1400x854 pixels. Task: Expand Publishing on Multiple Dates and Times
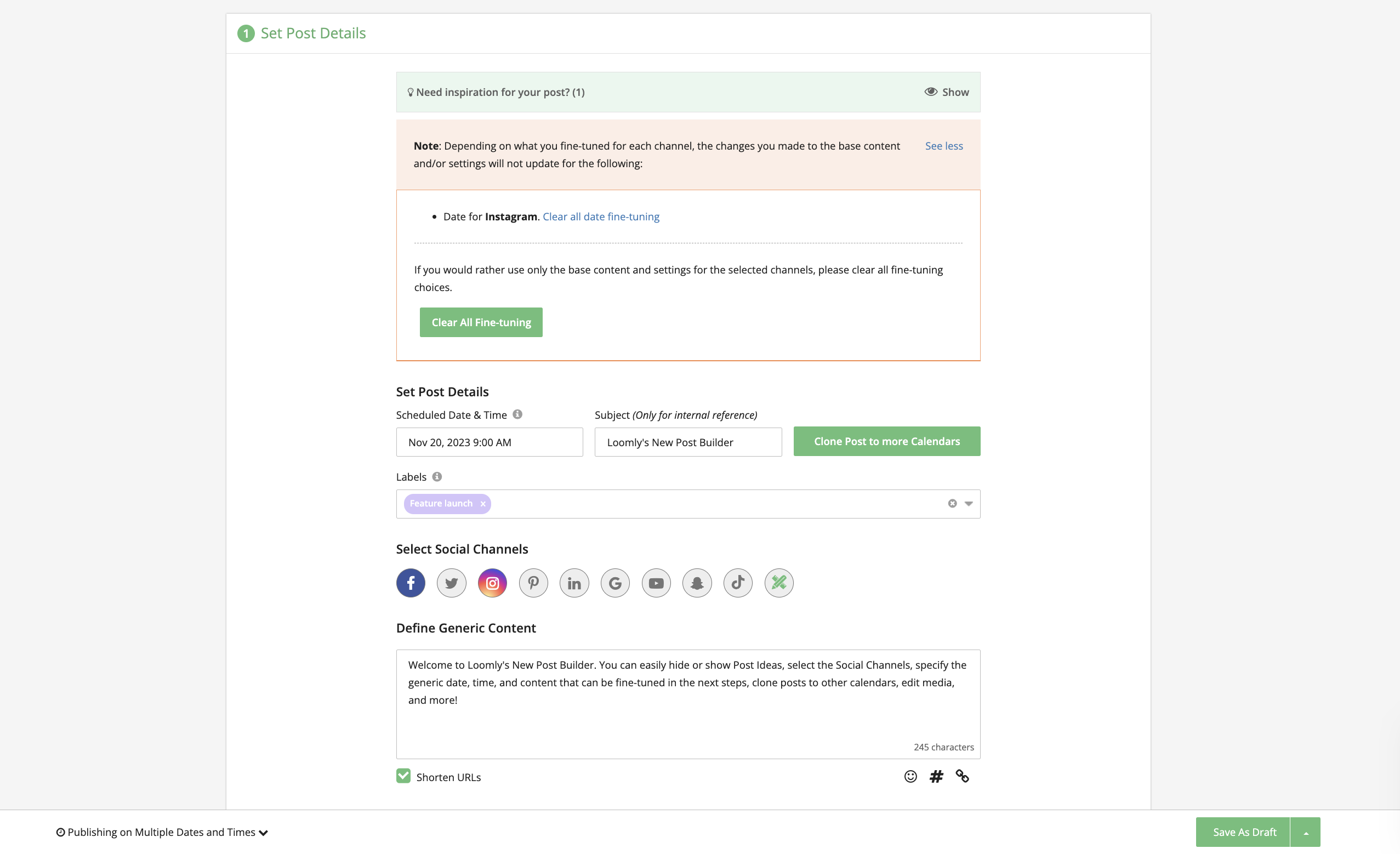[x=162, y=833]
